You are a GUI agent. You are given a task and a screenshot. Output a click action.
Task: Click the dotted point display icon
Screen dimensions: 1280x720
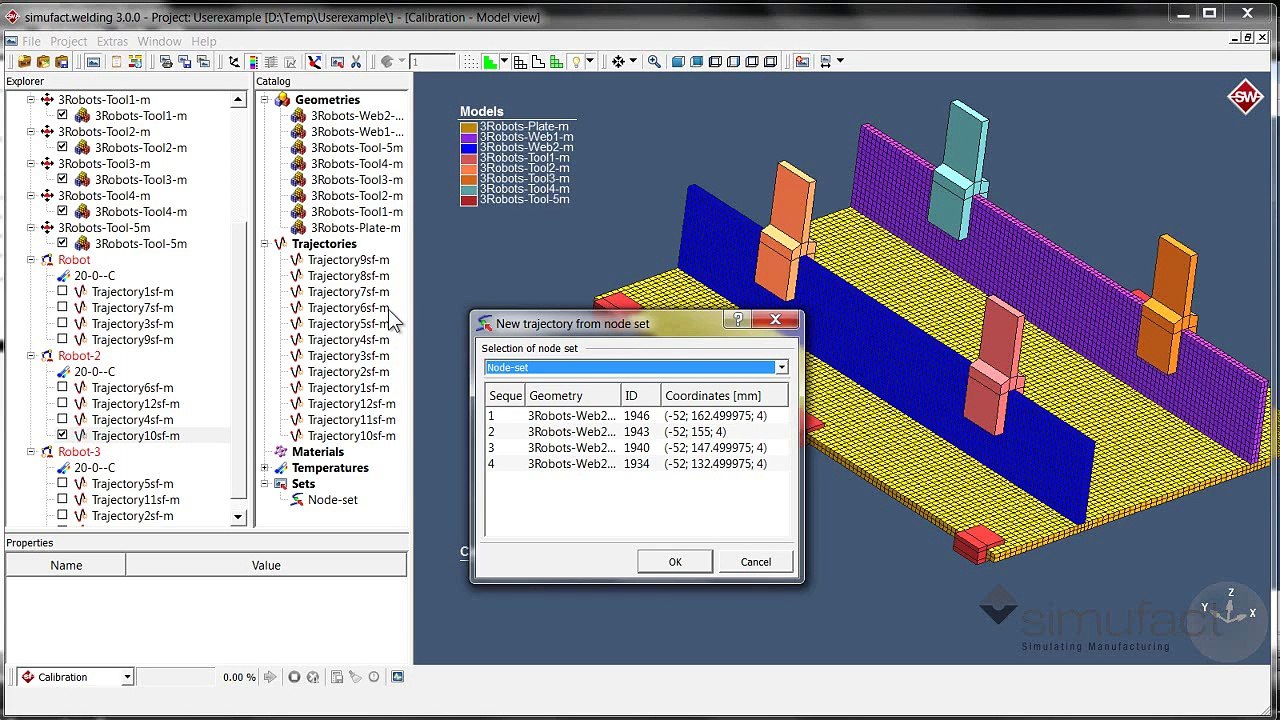471,62
